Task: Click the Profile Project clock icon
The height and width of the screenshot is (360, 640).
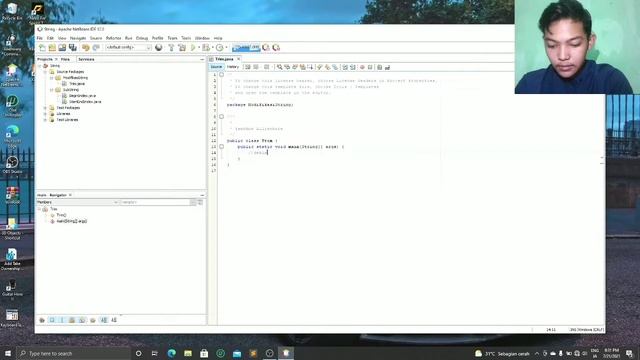Action: coord(220,48)
